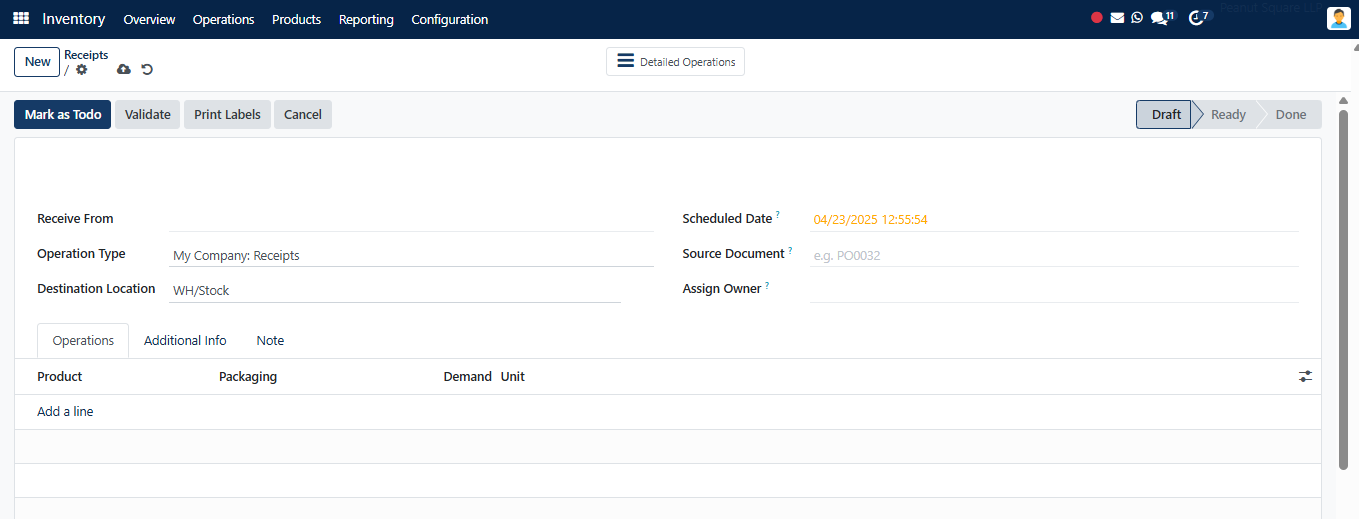Click the Source Document help question mark
This screenshot has width=1359, height=519.
790,250
